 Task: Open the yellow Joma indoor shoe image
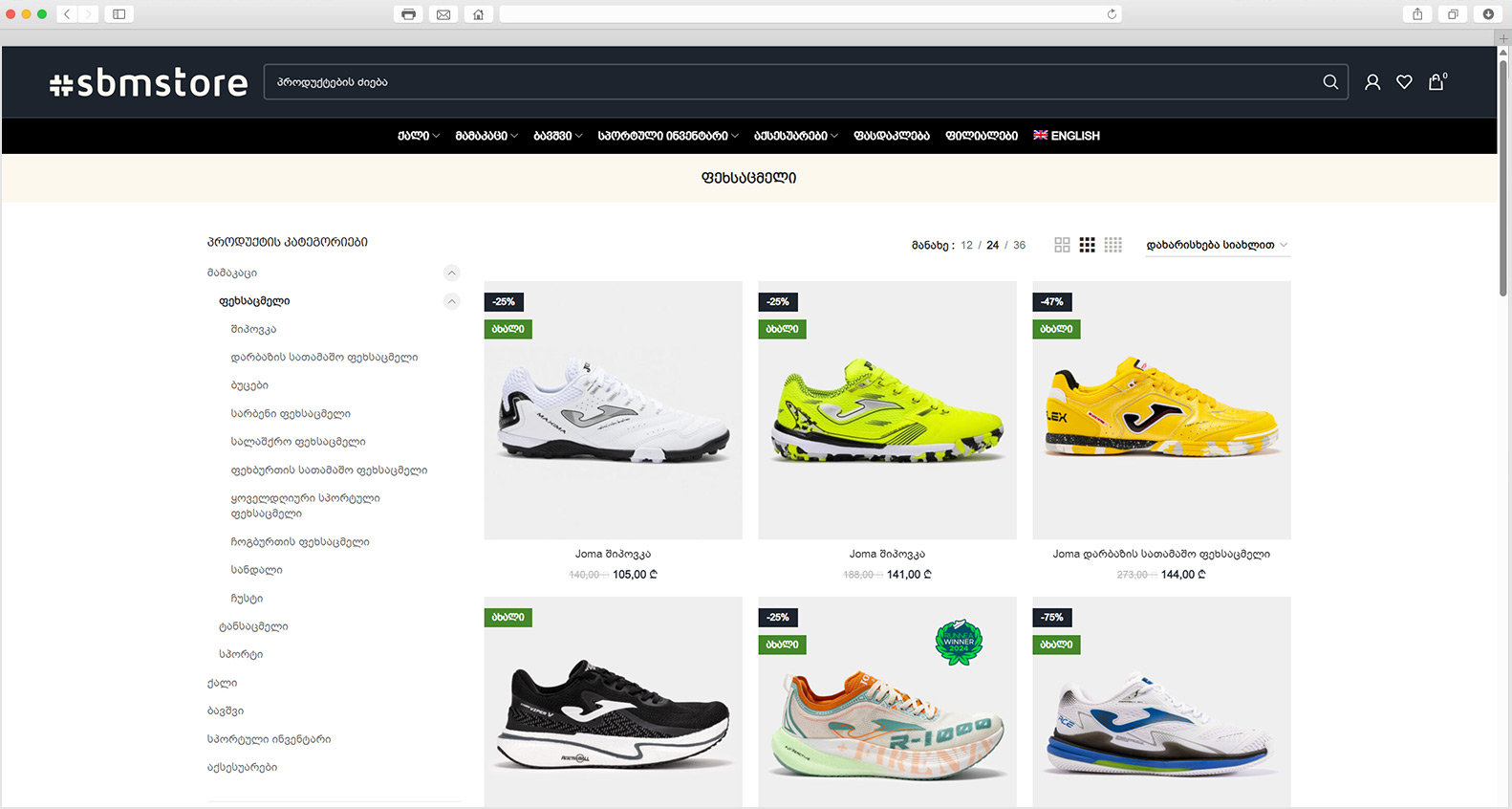click(1161, 410)
